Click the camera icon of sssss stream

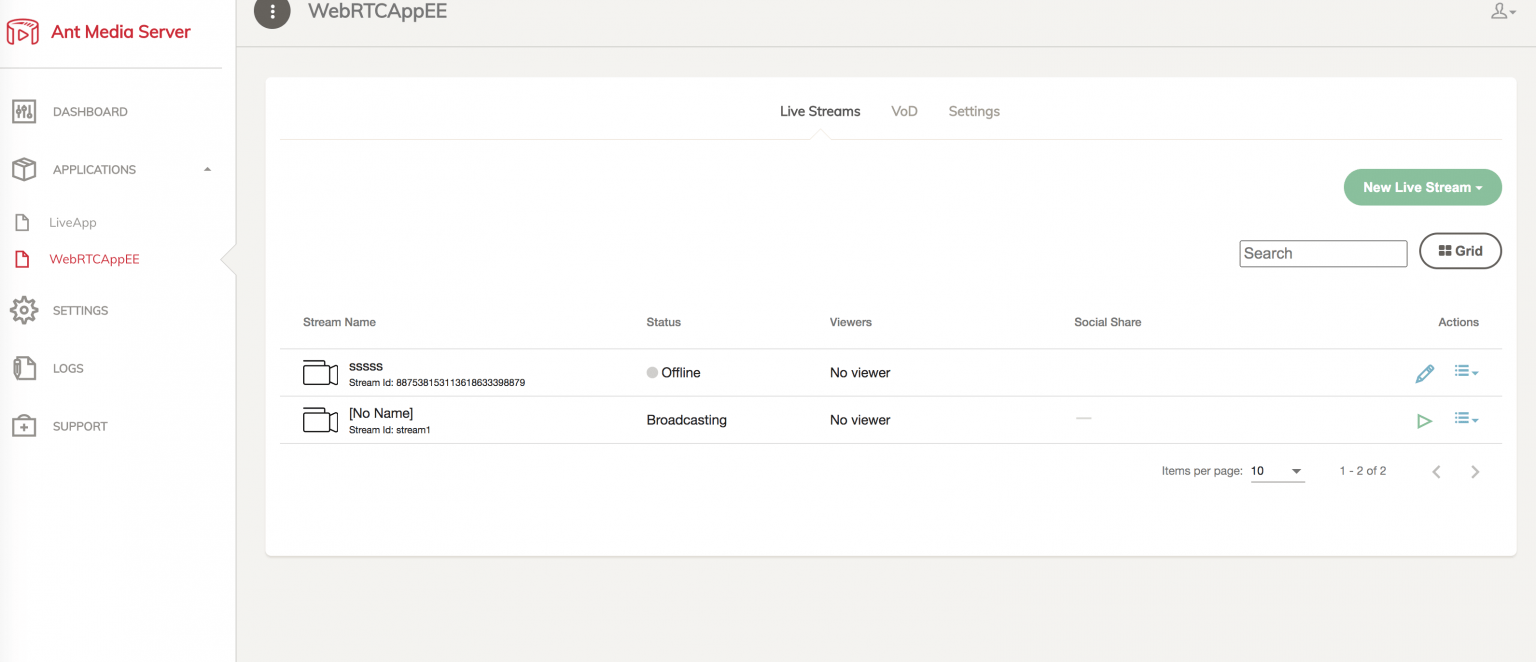pyautogui.click(x=321, y=373)
